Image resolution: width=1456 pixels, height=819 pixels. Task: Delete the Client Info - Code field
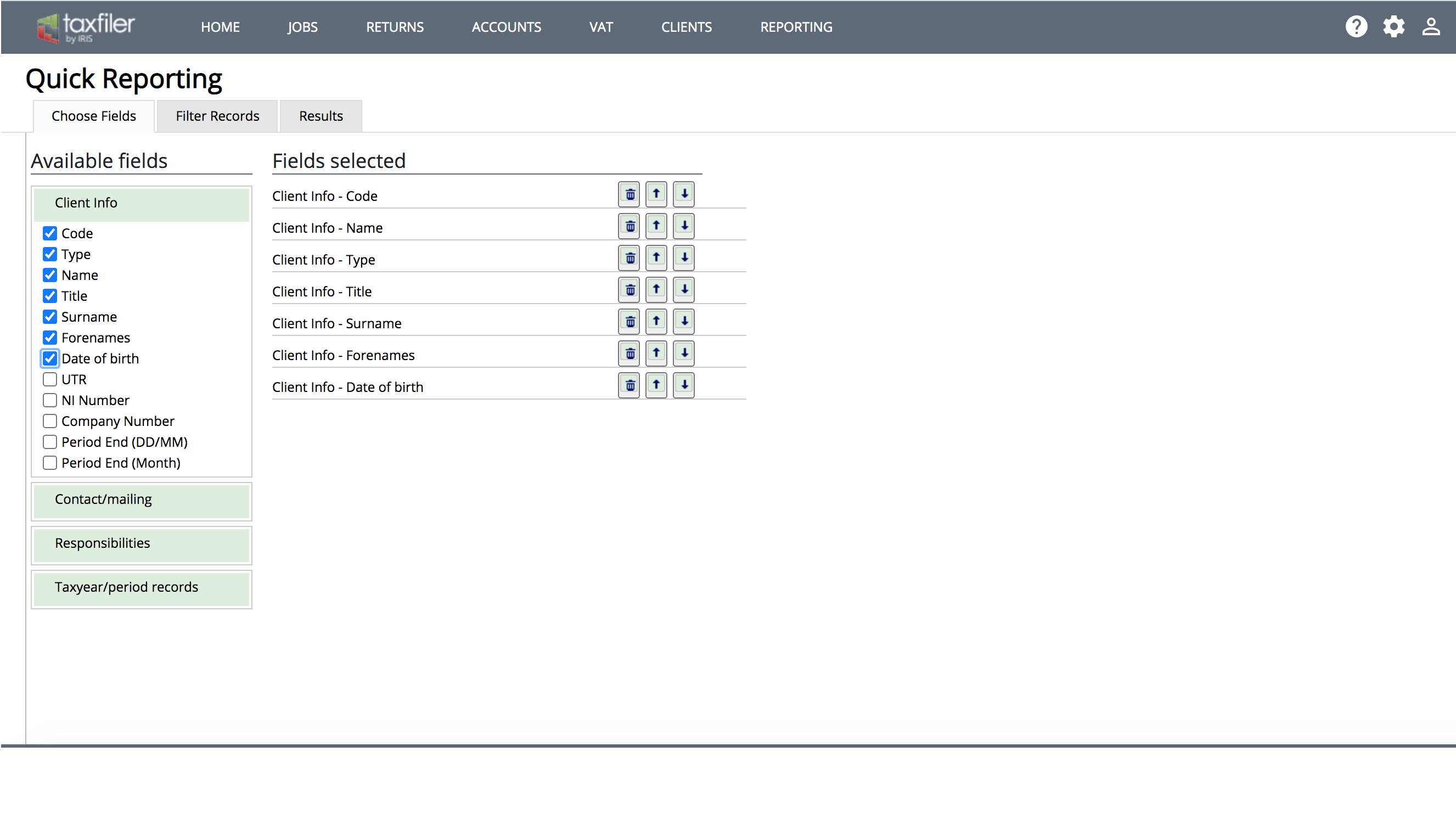[x=628, y=194]
